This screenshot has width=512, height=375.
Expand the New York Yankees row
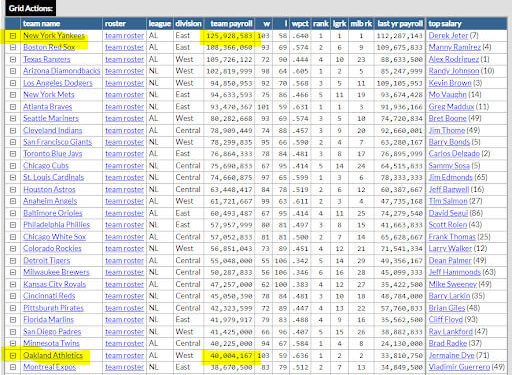click(x=13, y=36)
